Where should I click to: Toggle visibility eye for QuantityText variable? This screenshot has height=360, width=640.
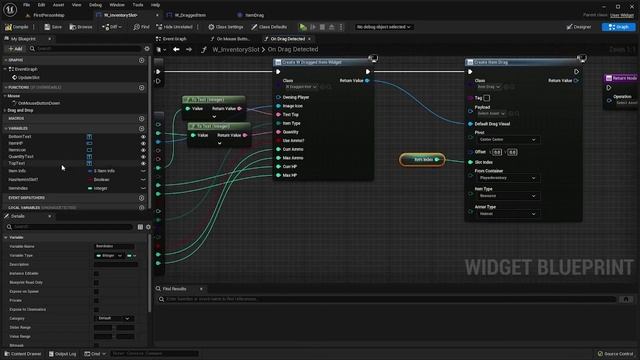[x=143, y=156]
